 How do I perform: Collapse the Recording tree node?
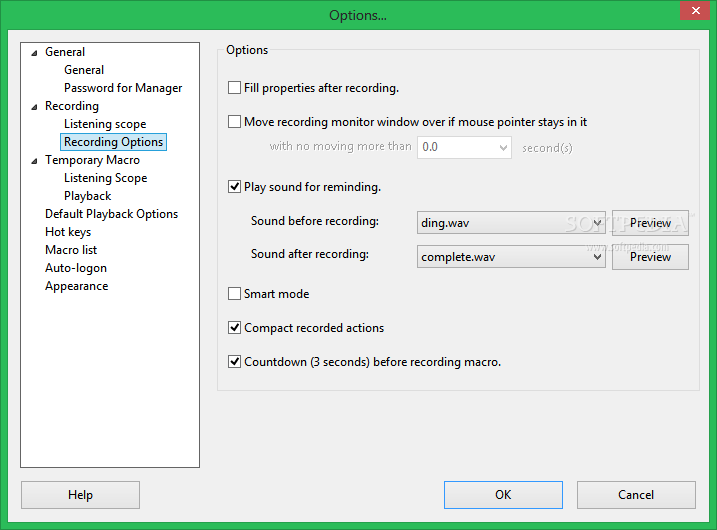(x=34, y=107)
